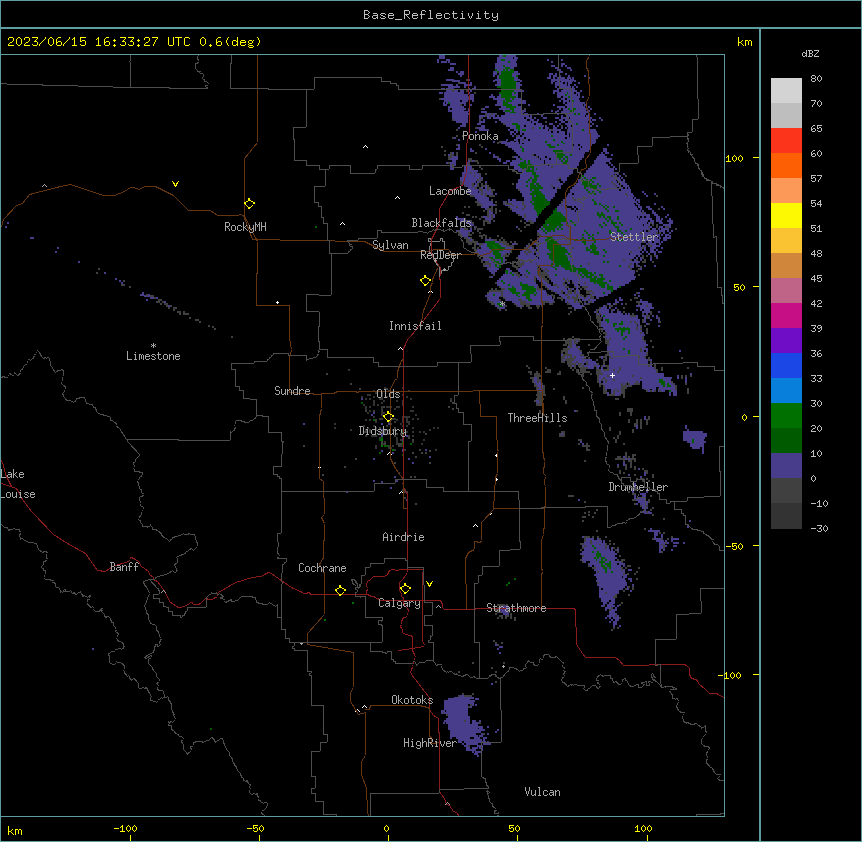Click the ThreeHills label
The width and height of the screenshot is (862, 842).
tap(537, 418)
